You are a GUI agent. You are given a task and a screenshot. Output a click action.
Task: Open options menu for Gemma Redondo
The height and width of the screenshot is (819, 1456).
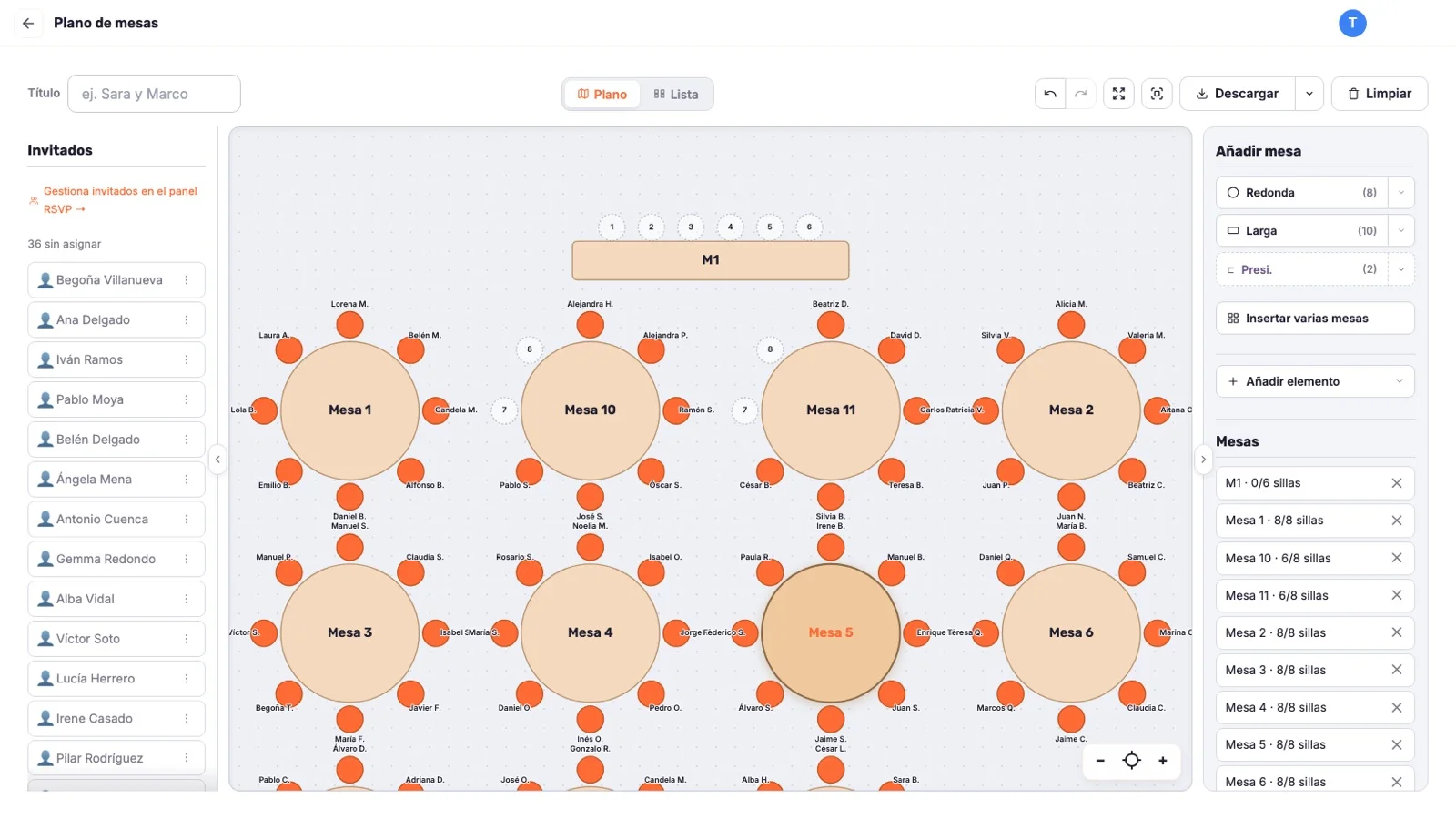(187, 559)
